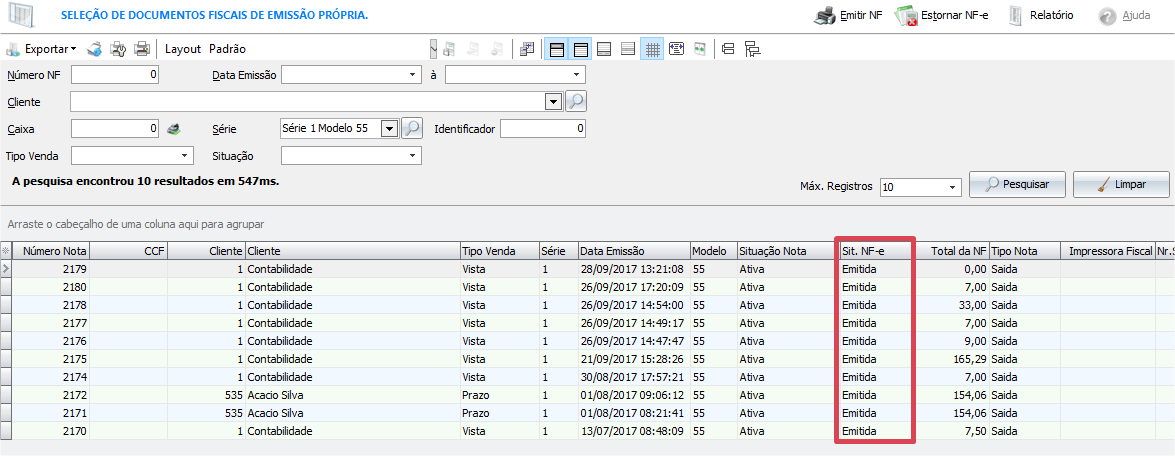
Task: Click the cash register icon beside Caixa
Action: coord(173,129)
